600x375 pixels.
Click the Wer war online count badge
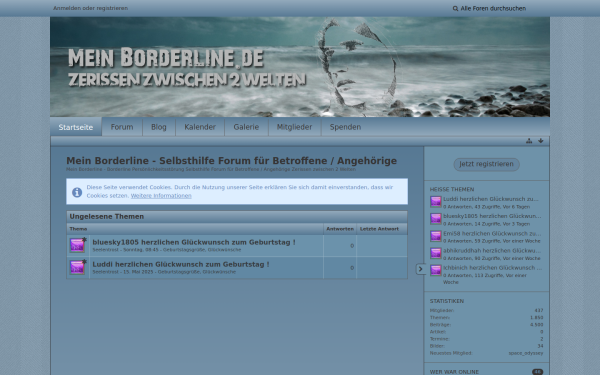click(x=537, y=372)
